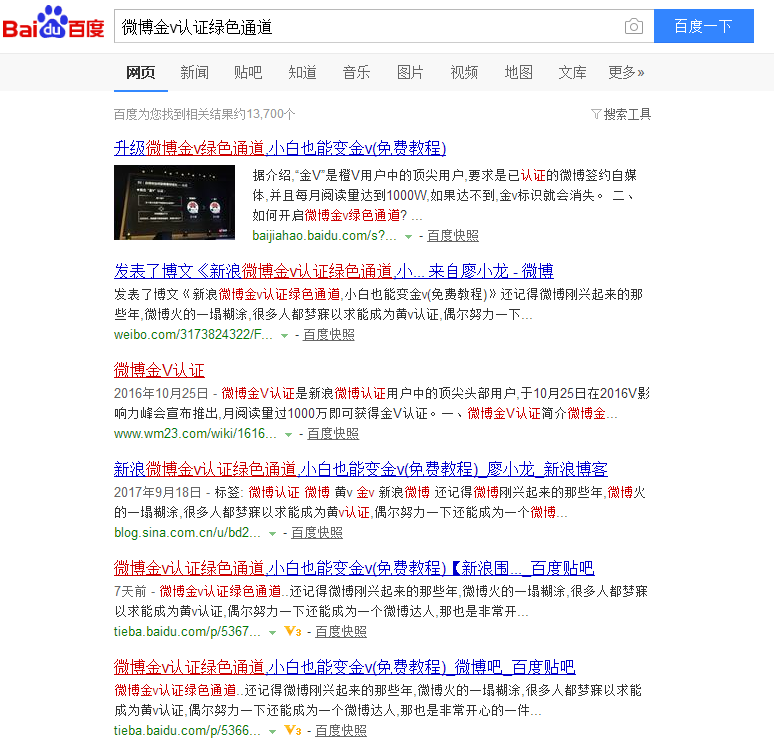Click the weibo.com/3173824322/F... URL
The height and width of the screenshot is (750, 774).
[193, 335]
